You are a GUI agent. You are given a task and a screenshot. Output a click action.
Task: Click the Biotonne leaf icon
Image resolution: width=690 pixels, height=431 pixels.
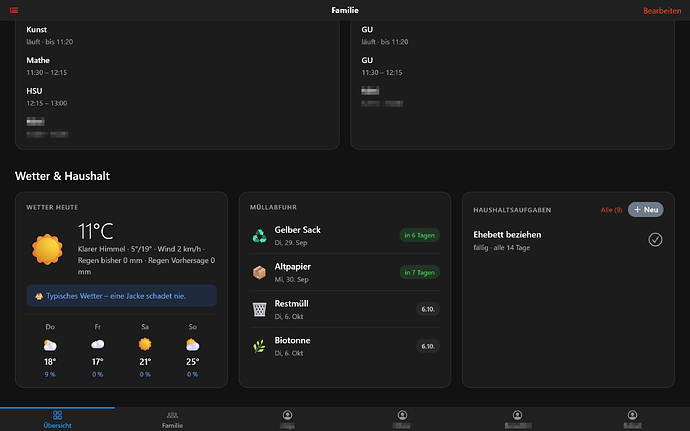click(260, 346)
